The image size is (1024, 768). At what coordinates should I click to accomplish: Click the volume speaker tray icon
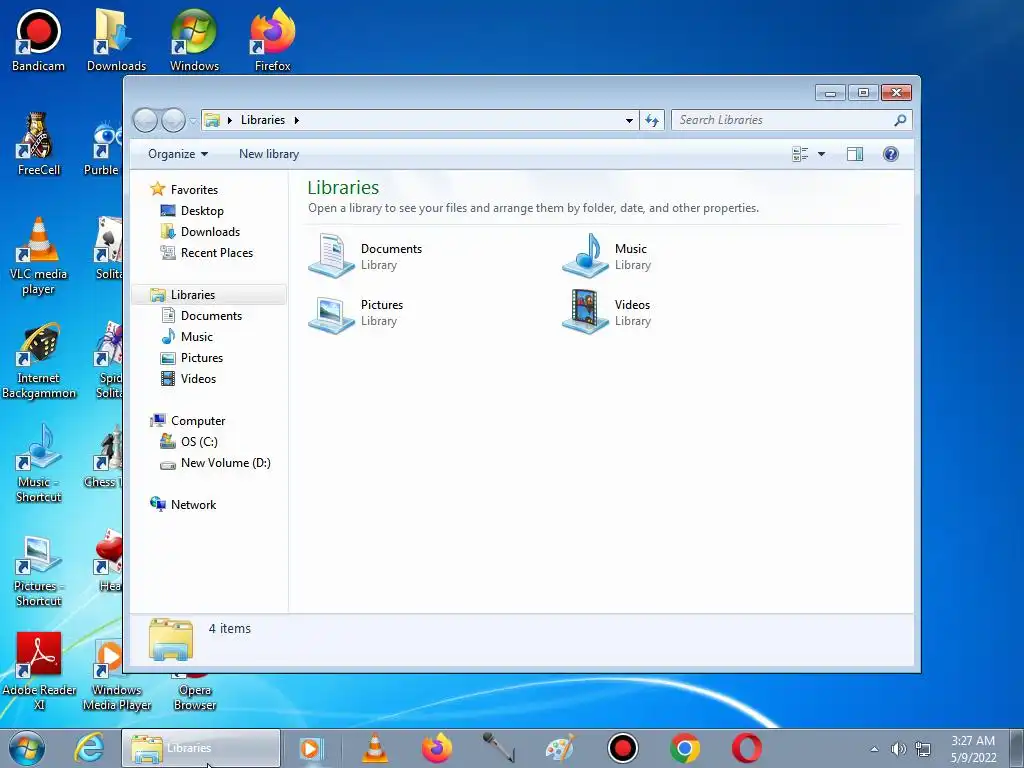899,749
